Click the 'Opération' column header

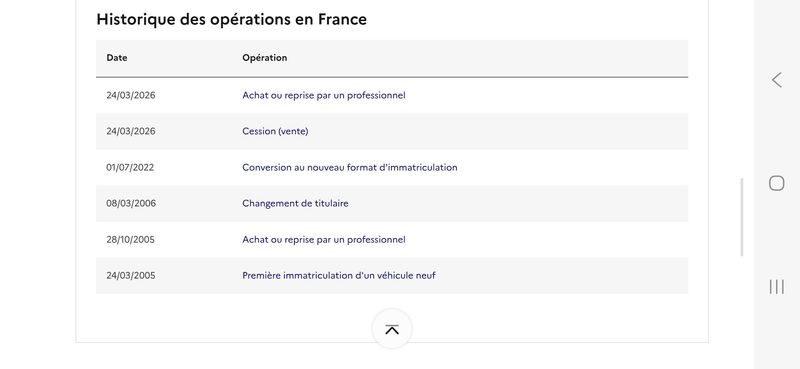264,58
